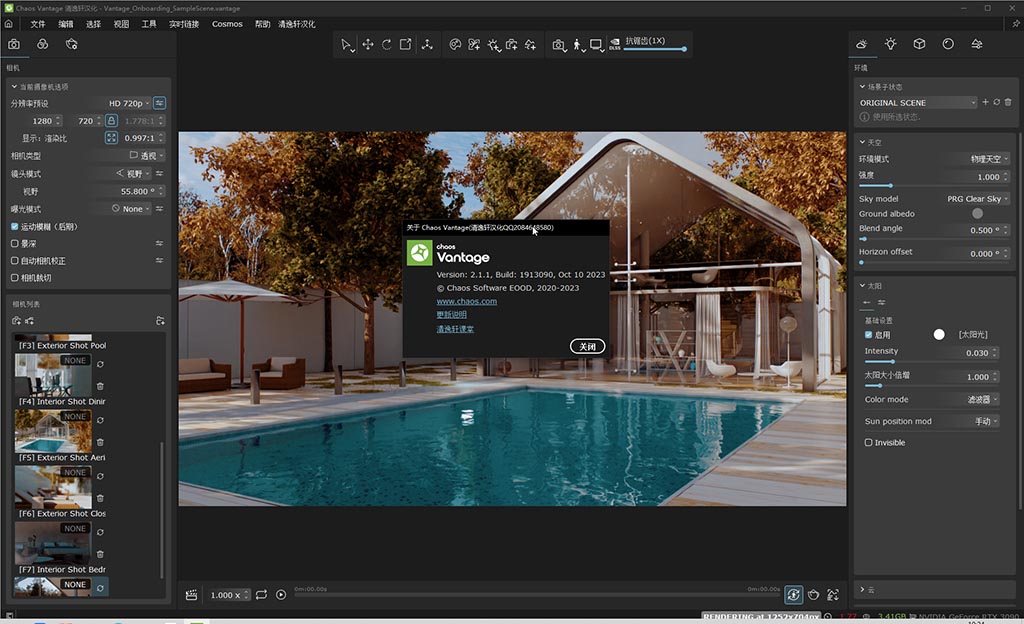Toggle the Invisible checkbox
The width and height of the screenshot is (1024, 624).
click(869, 443)
